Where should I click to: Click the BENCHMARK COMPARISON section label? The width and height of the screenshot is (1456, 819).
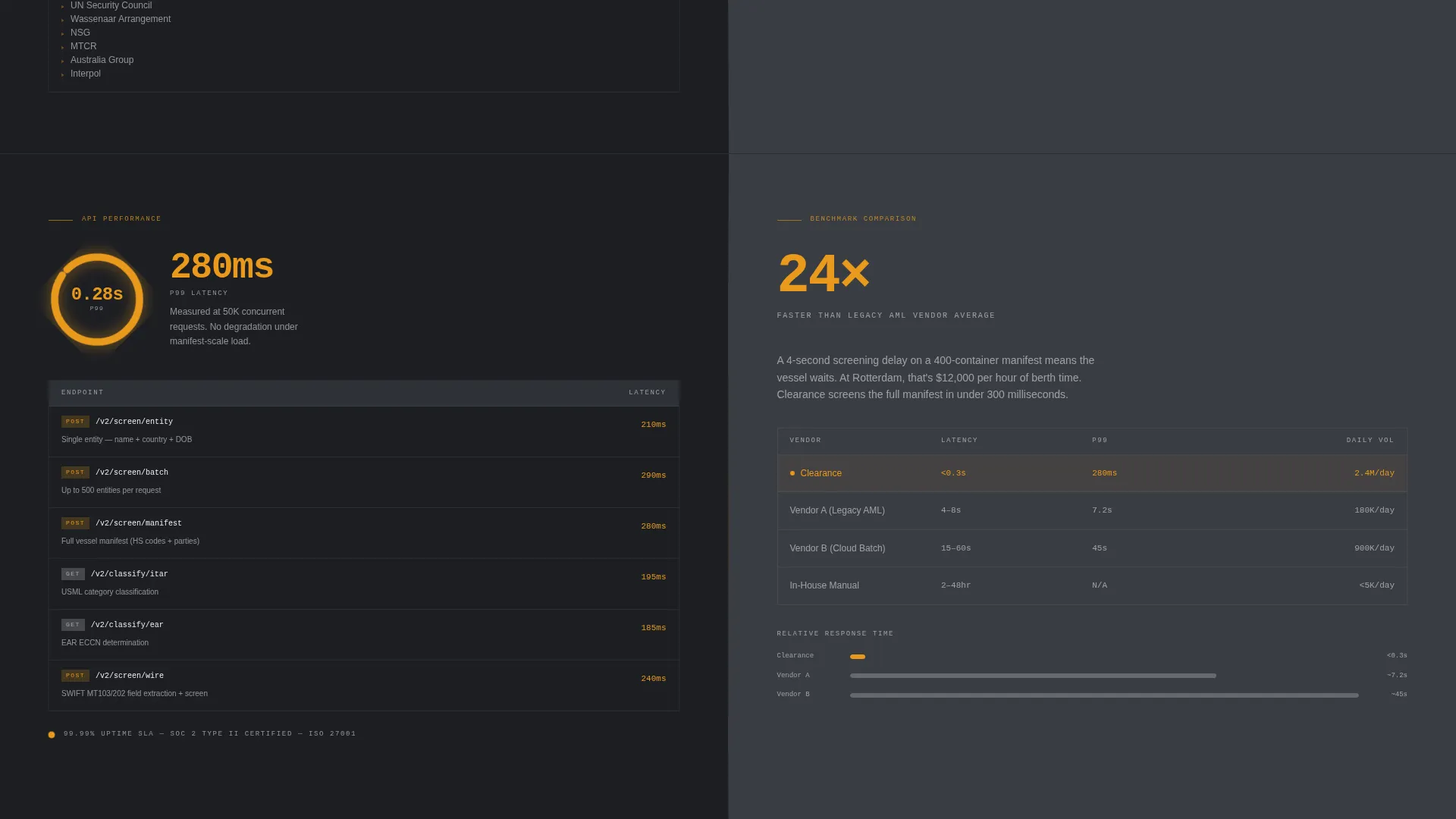coord(863,219)
